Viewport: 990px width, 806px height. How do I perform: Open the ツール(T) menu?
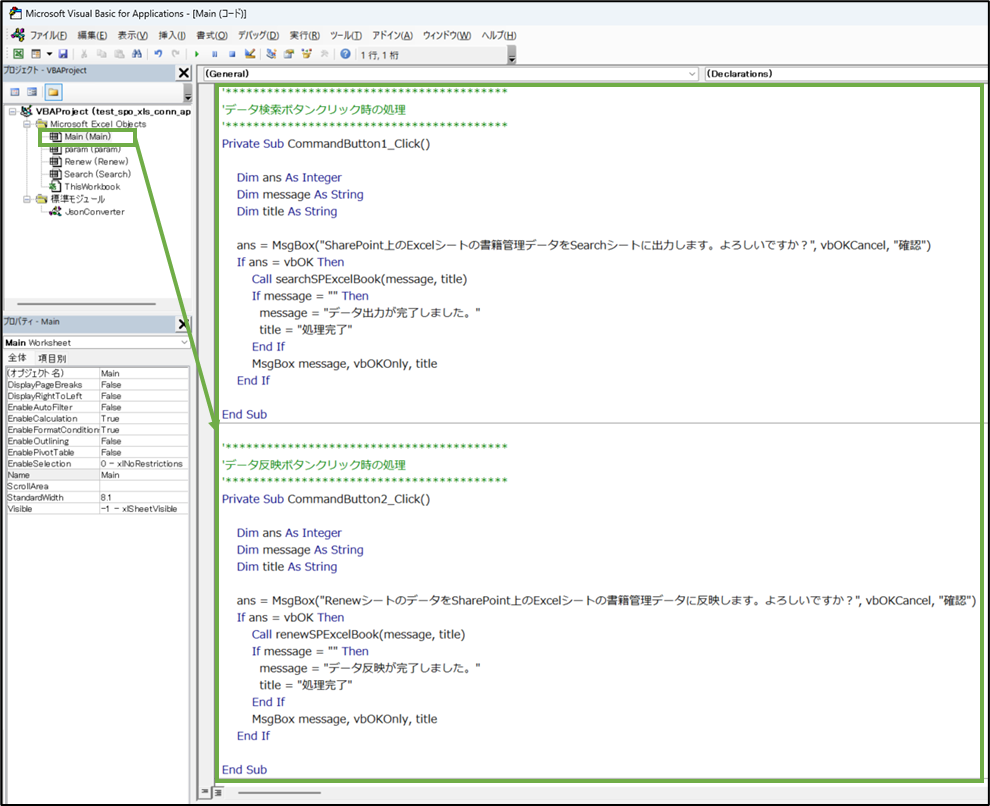(x=346, y=35)
